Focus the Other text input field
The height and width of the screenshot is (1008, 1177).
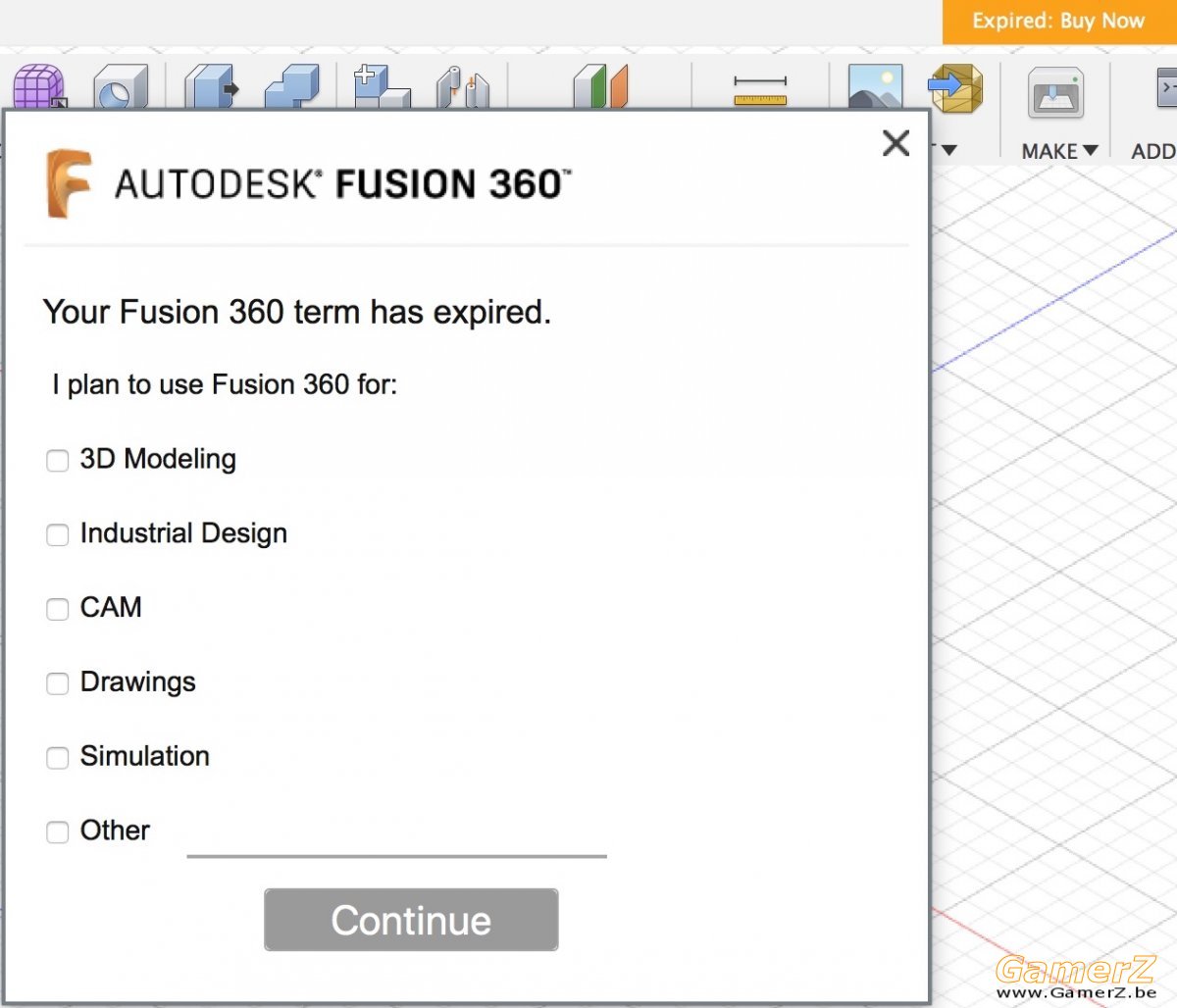pos(396,836)
